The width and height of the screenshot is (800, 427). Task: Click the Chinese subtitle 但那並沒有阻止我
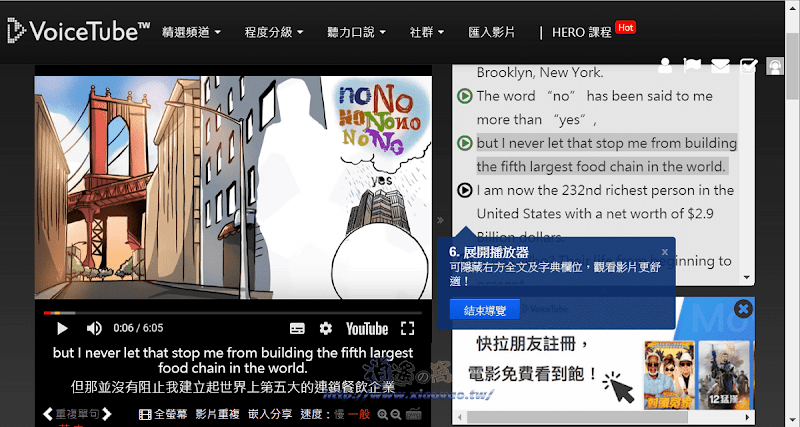tap(233, 387)
